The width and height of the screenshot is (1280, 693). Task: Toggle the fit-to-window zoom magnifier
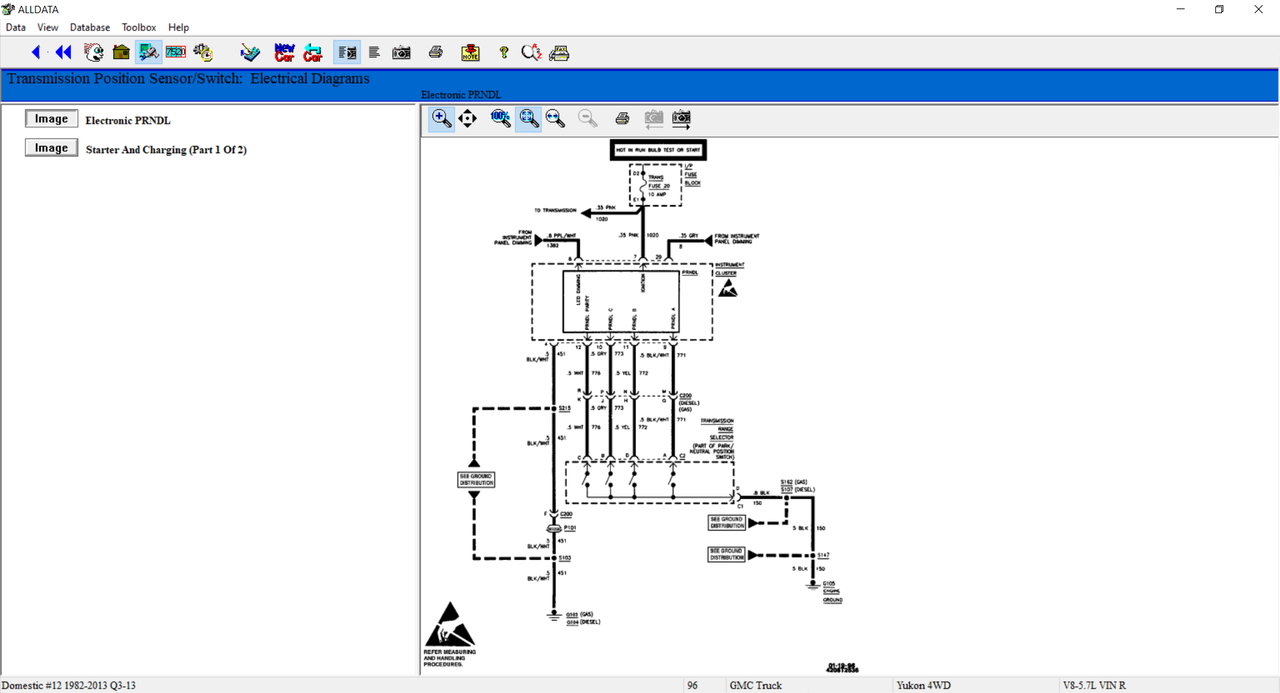click(529, 119)
